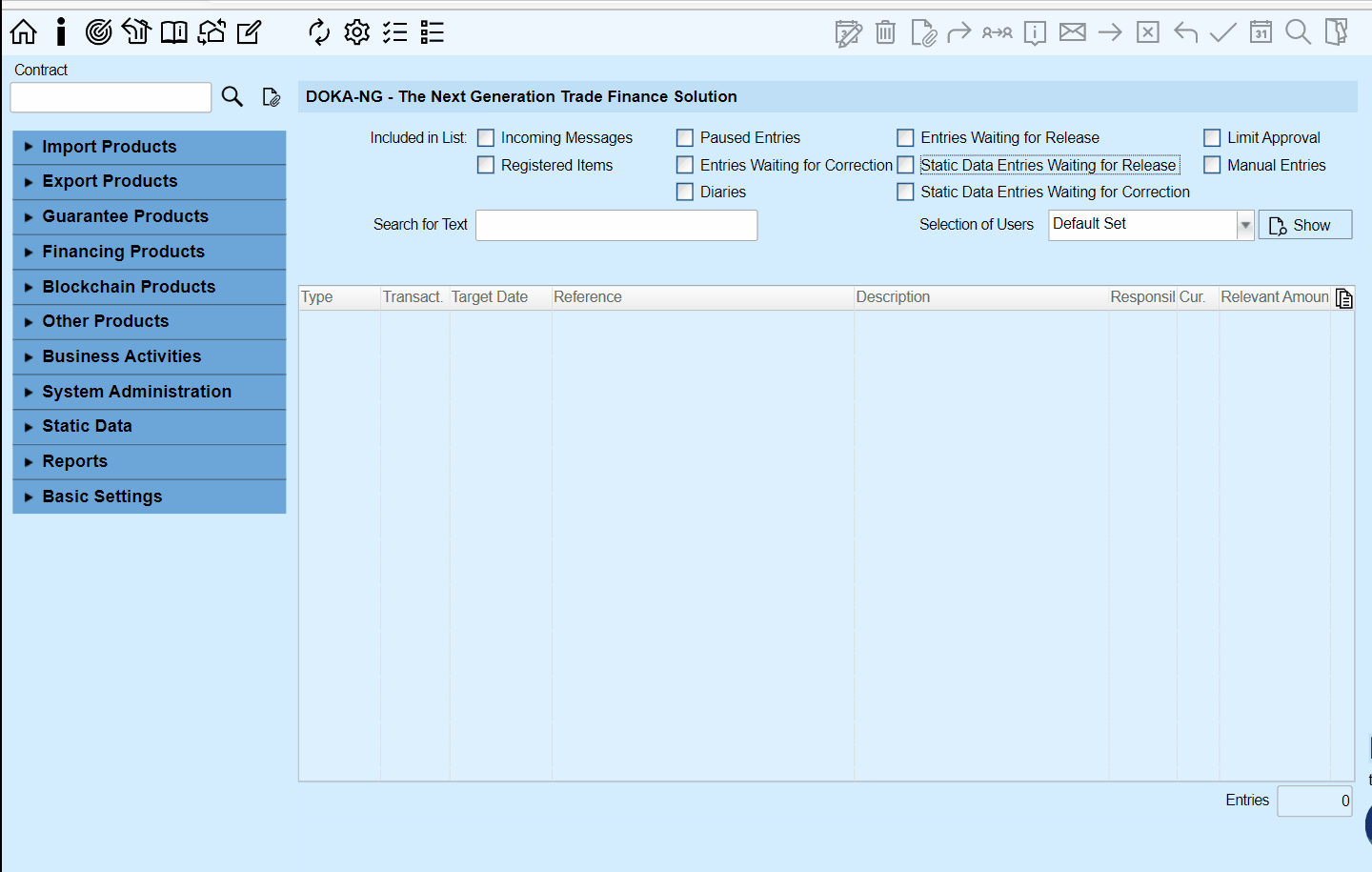Click the document with paperclip toolbar icon
The height and width of the screenshot is (872, 1372).
pos(923,33)
